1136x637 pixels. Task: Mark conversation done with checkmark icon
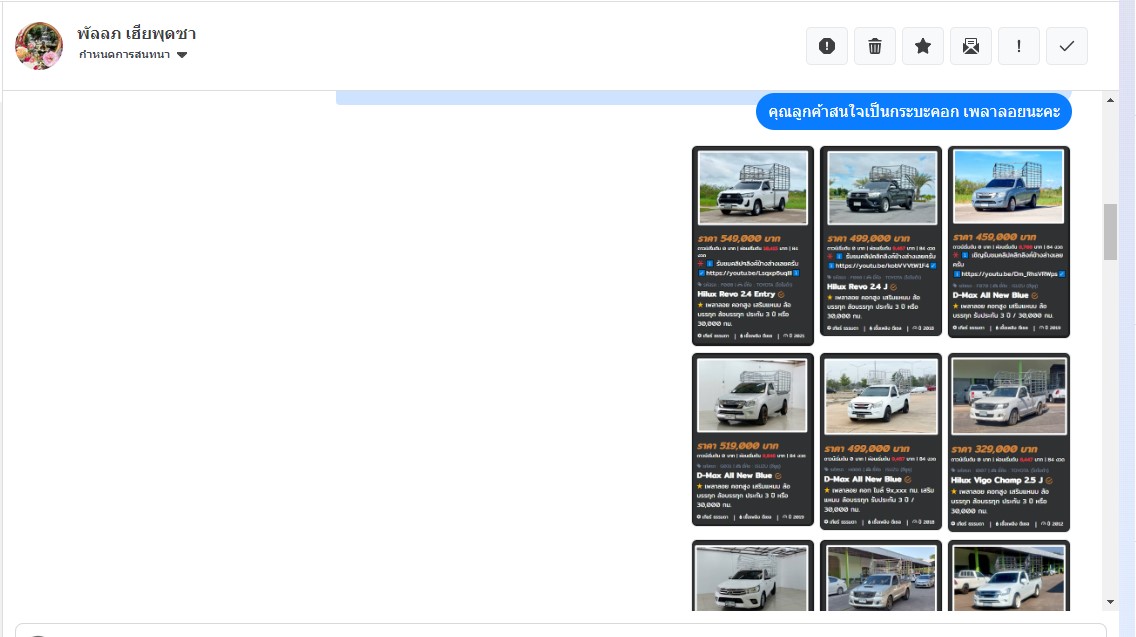click(1067, 46)
